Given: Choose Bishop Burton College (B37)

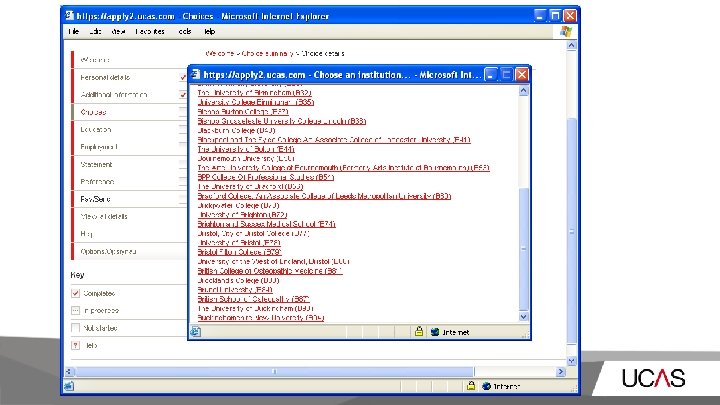Looking at the screenshot, I should [x=243, y=112].
